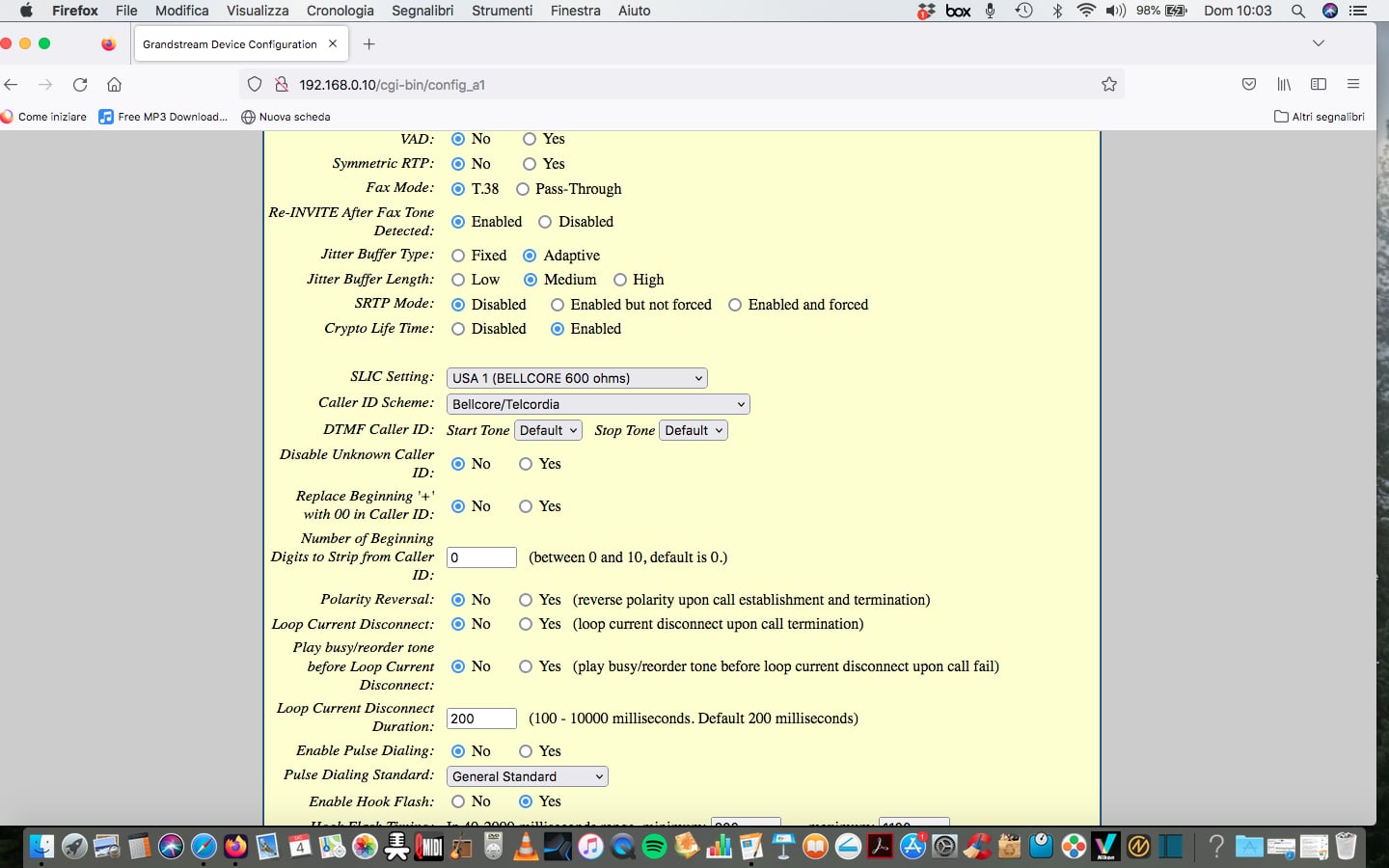
Task: Open the Cronologia menu
Action: pyautogui.click(x=340, y=11)
